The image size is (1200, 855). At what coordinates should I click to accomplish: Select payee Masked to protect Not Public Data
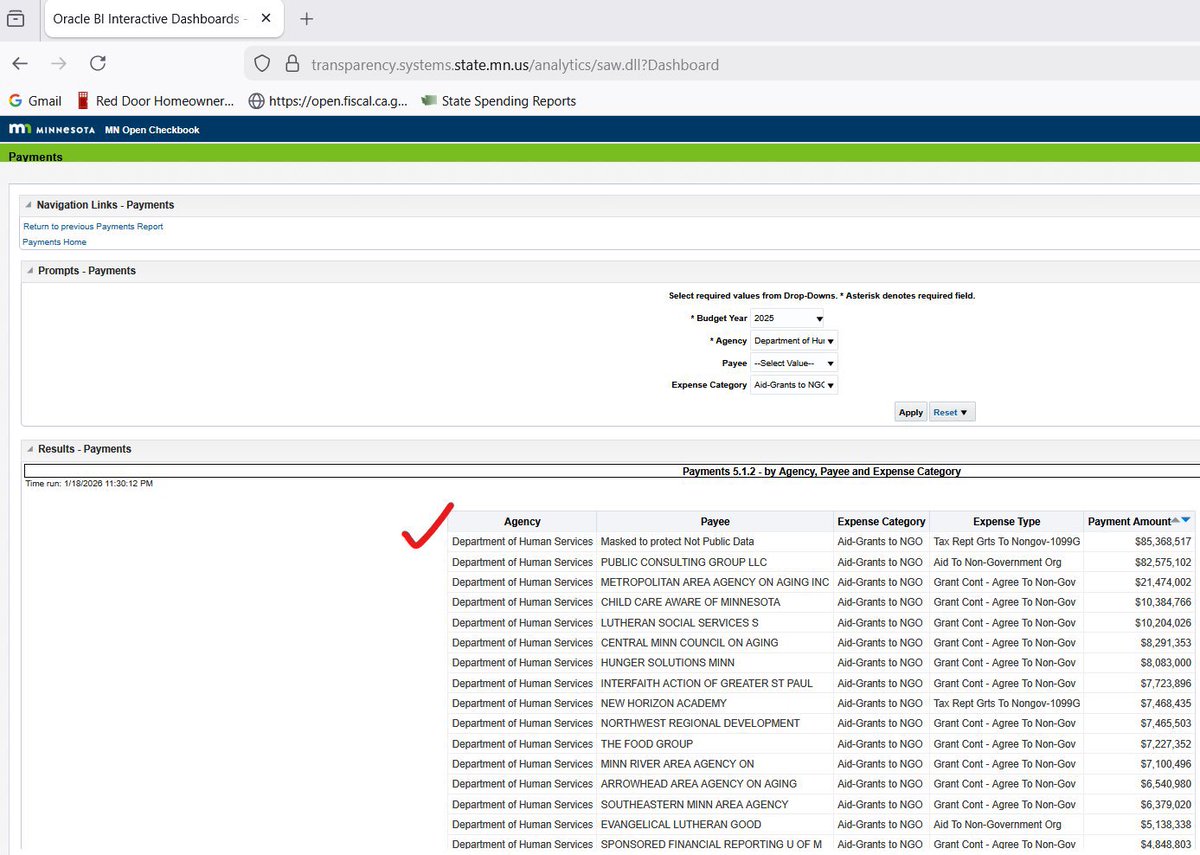677,541
